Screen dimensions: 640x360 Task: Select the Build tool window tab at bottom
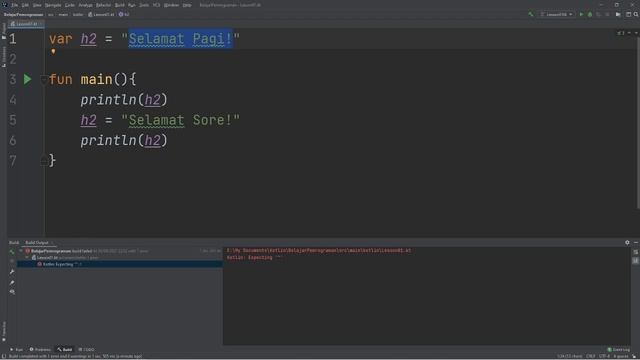(65, 349)
